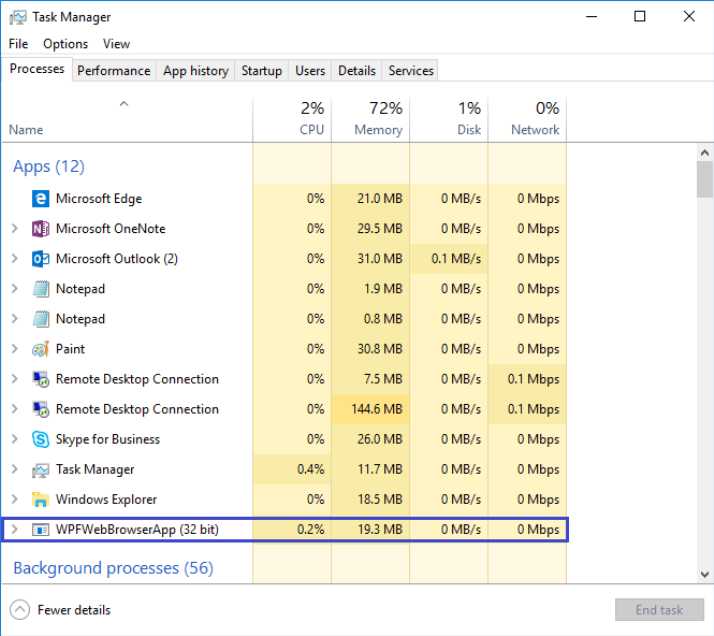Switch to the Performance tab
The height and width of the screenshot is (636, 714).
pyautogui.click(x=114, y=71)
